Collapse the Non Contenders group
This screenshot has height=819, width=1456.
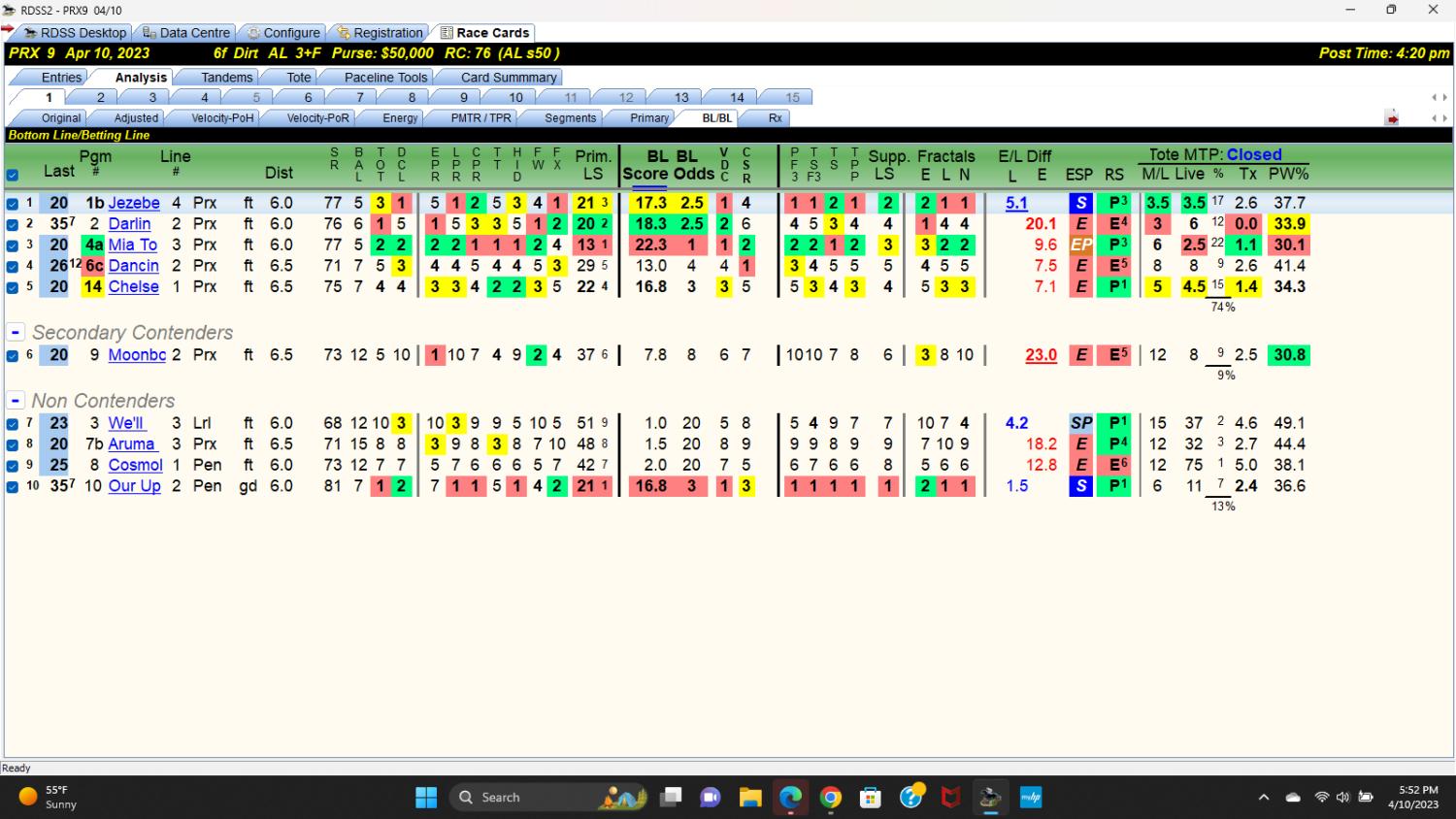16,401
